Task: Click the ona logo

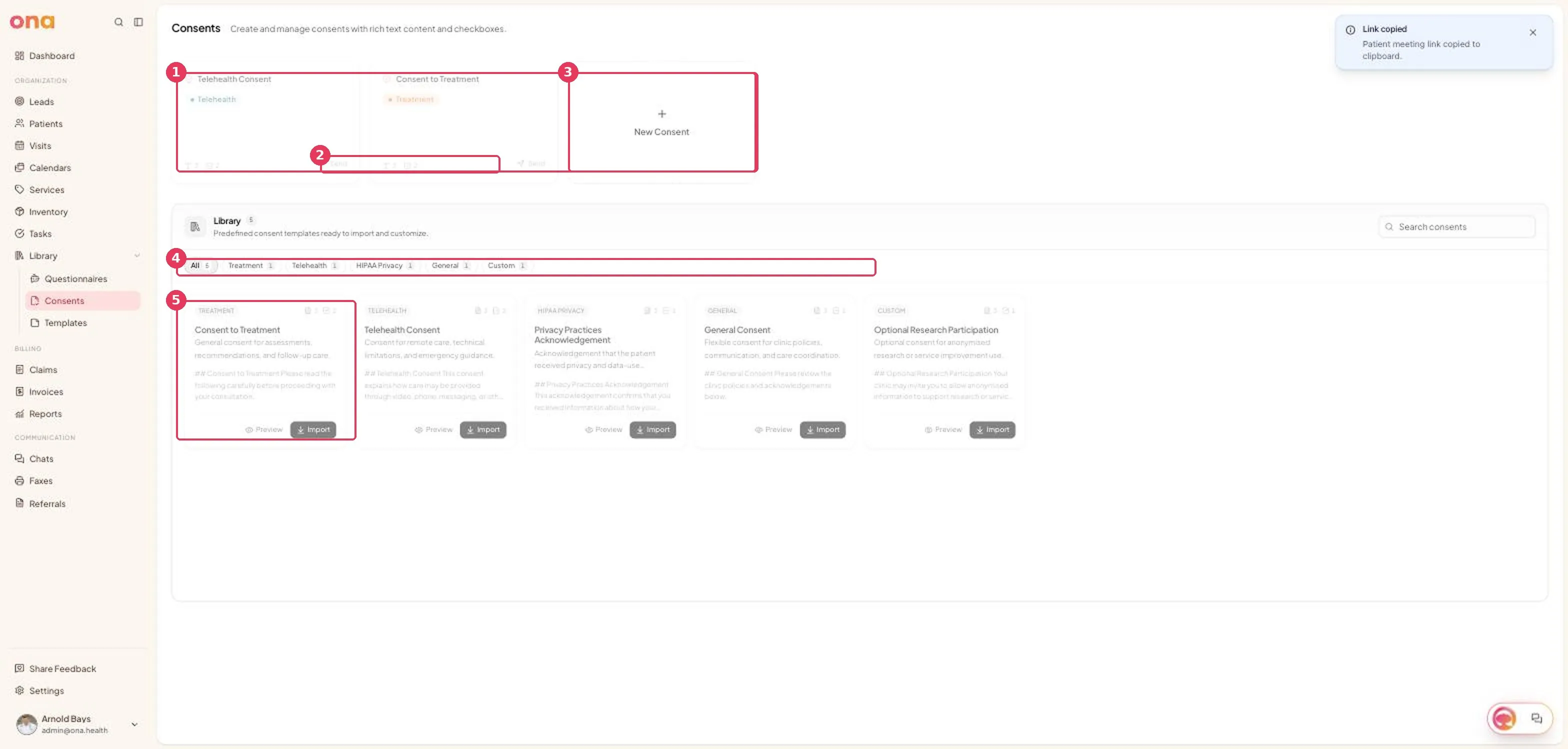Action: pos(32,22)
